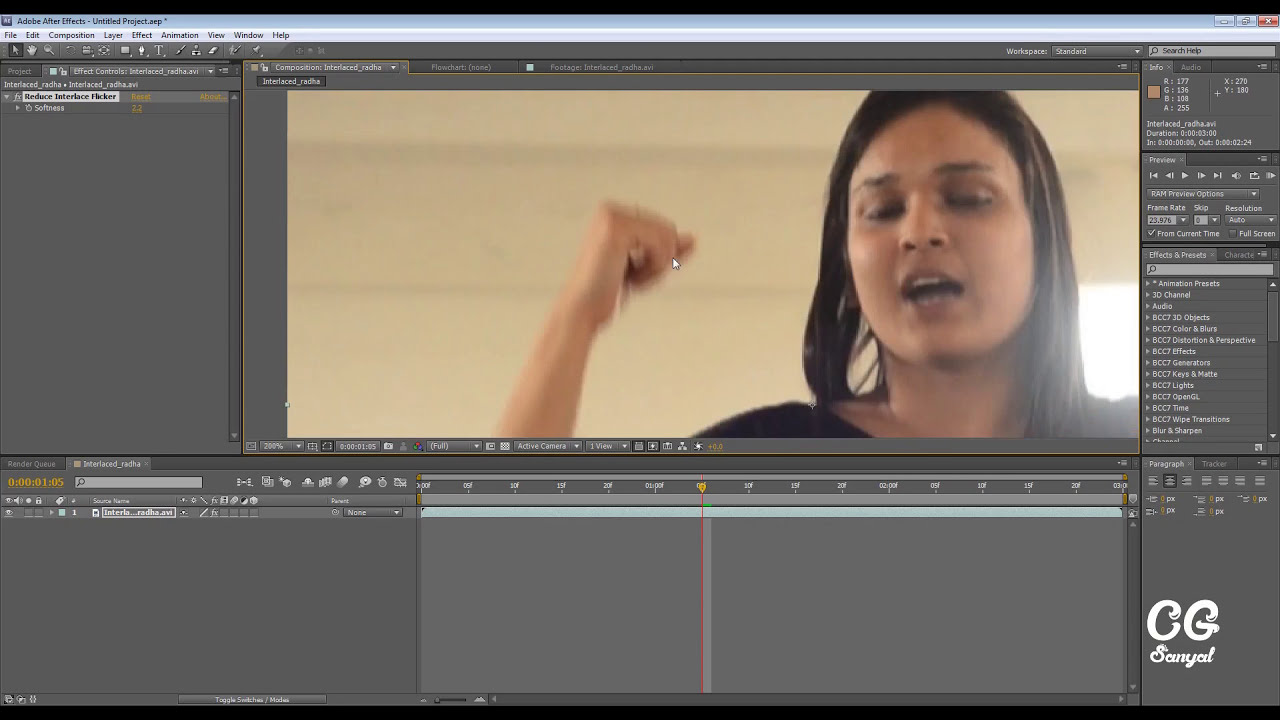This screenshot has width=1280, height=720.
Task: Collapse Reduce Interlace Flicker effect
Action: click(7, 97)
